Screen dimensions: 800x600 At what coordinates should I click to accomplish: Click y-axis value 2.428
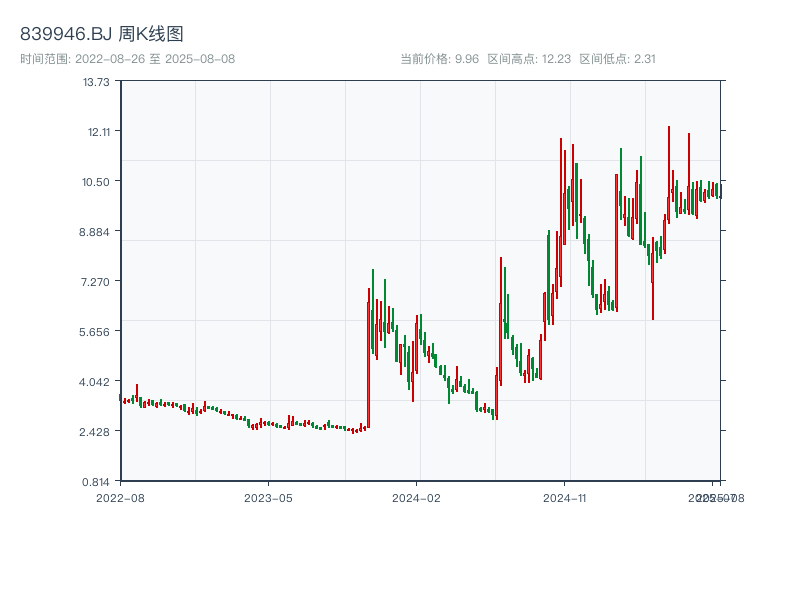(94, 432)
